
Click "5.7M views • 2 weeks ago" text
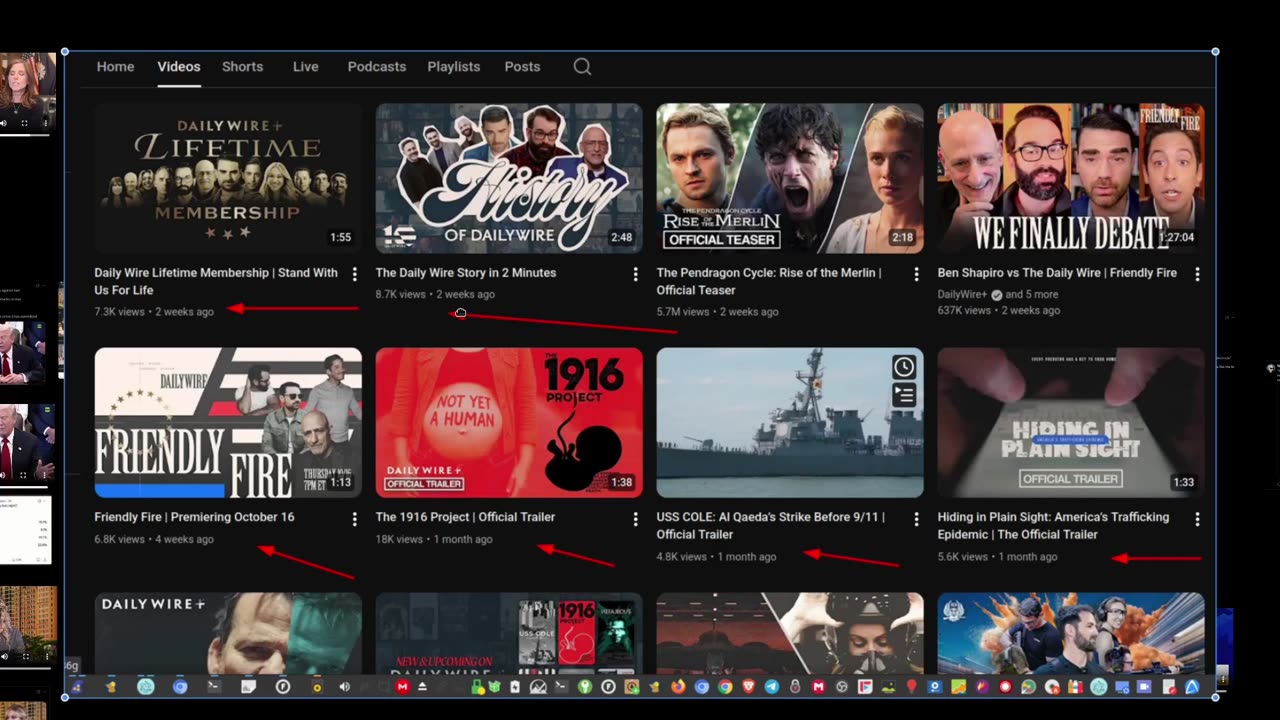click(717, 312)
